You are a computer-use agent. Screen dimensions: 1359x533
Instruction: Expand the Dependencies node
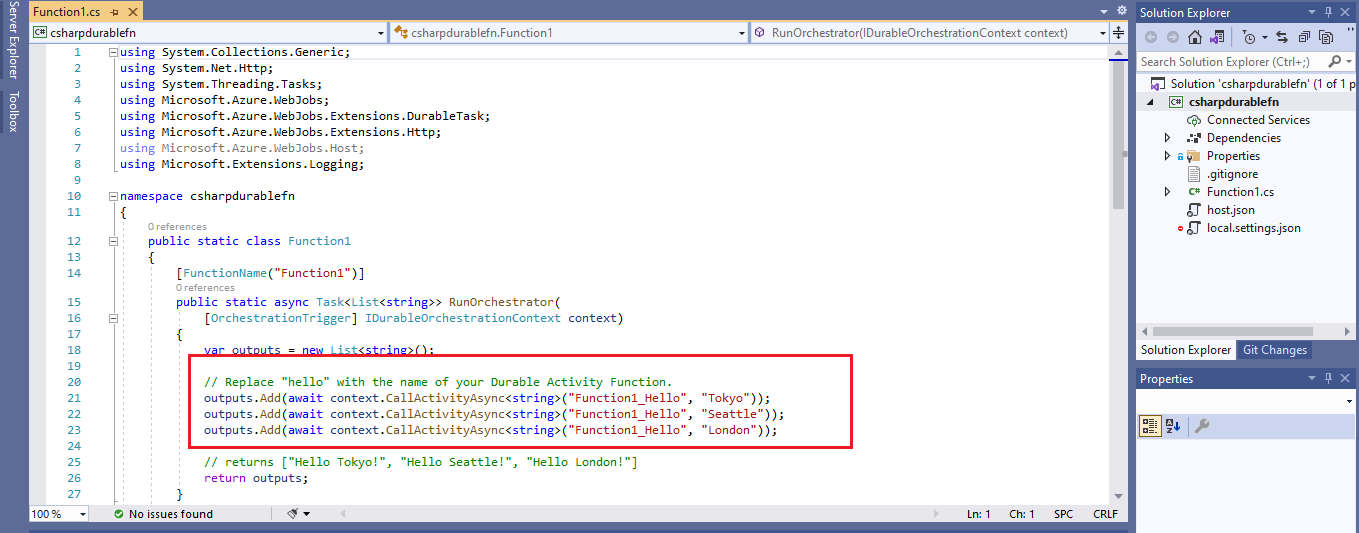(x=1167, y=138)
